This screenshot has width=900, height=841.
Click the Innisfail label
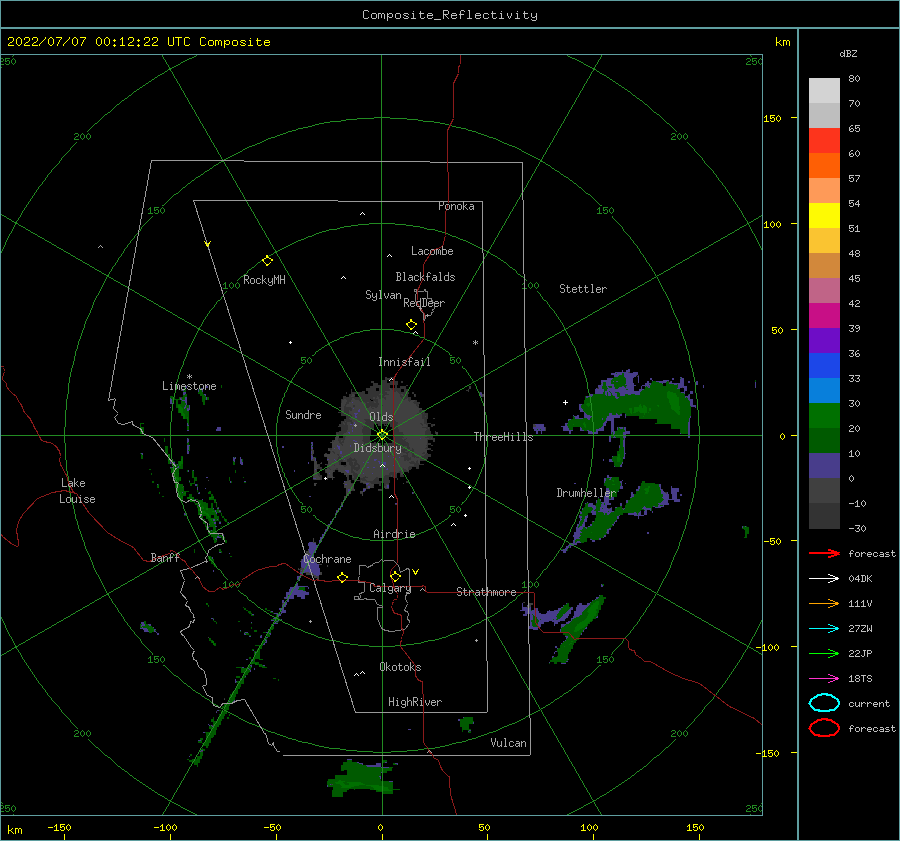(404, 362)
